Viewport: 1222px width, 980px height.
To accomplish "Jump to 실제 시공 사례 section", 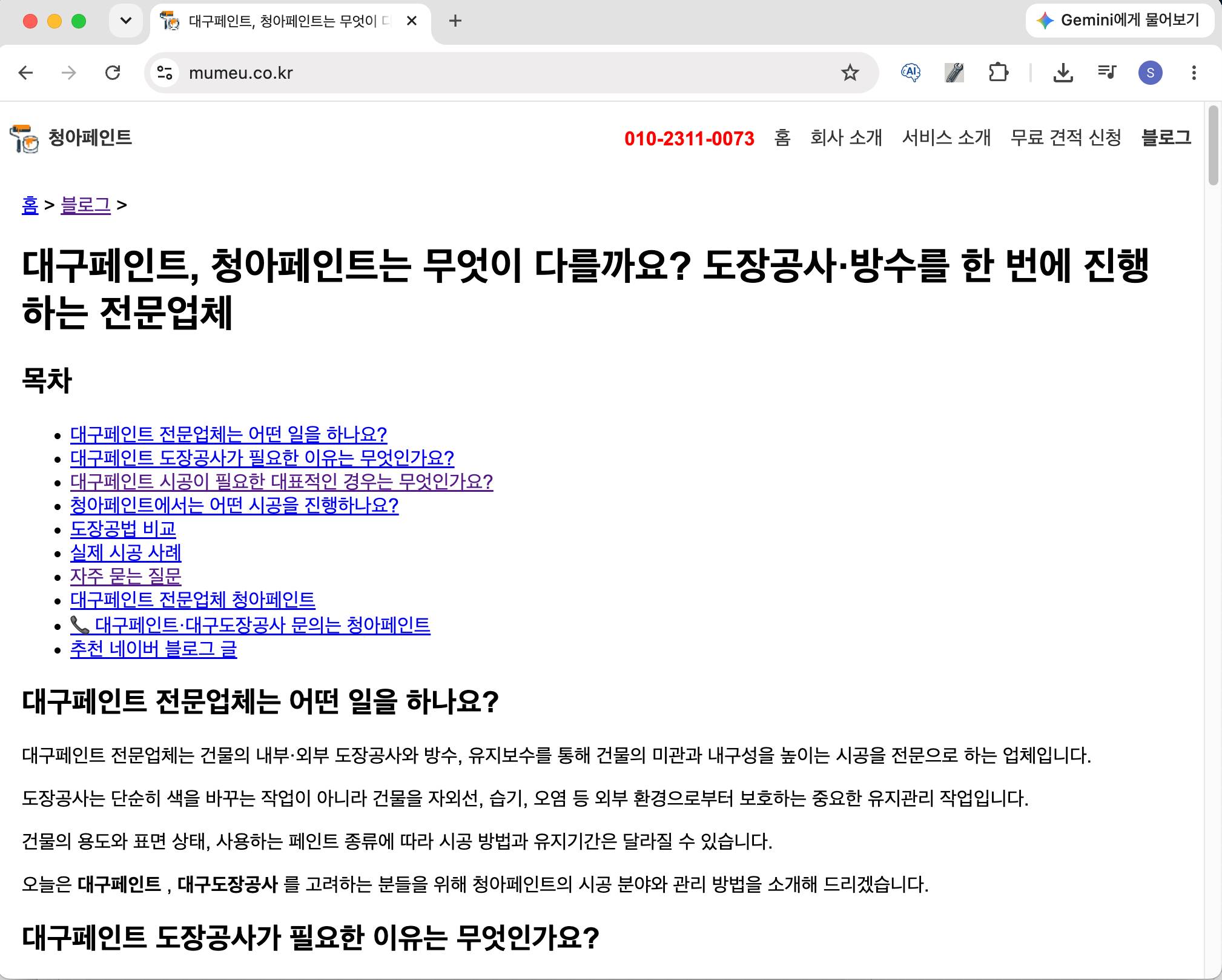I will point(126,552).
